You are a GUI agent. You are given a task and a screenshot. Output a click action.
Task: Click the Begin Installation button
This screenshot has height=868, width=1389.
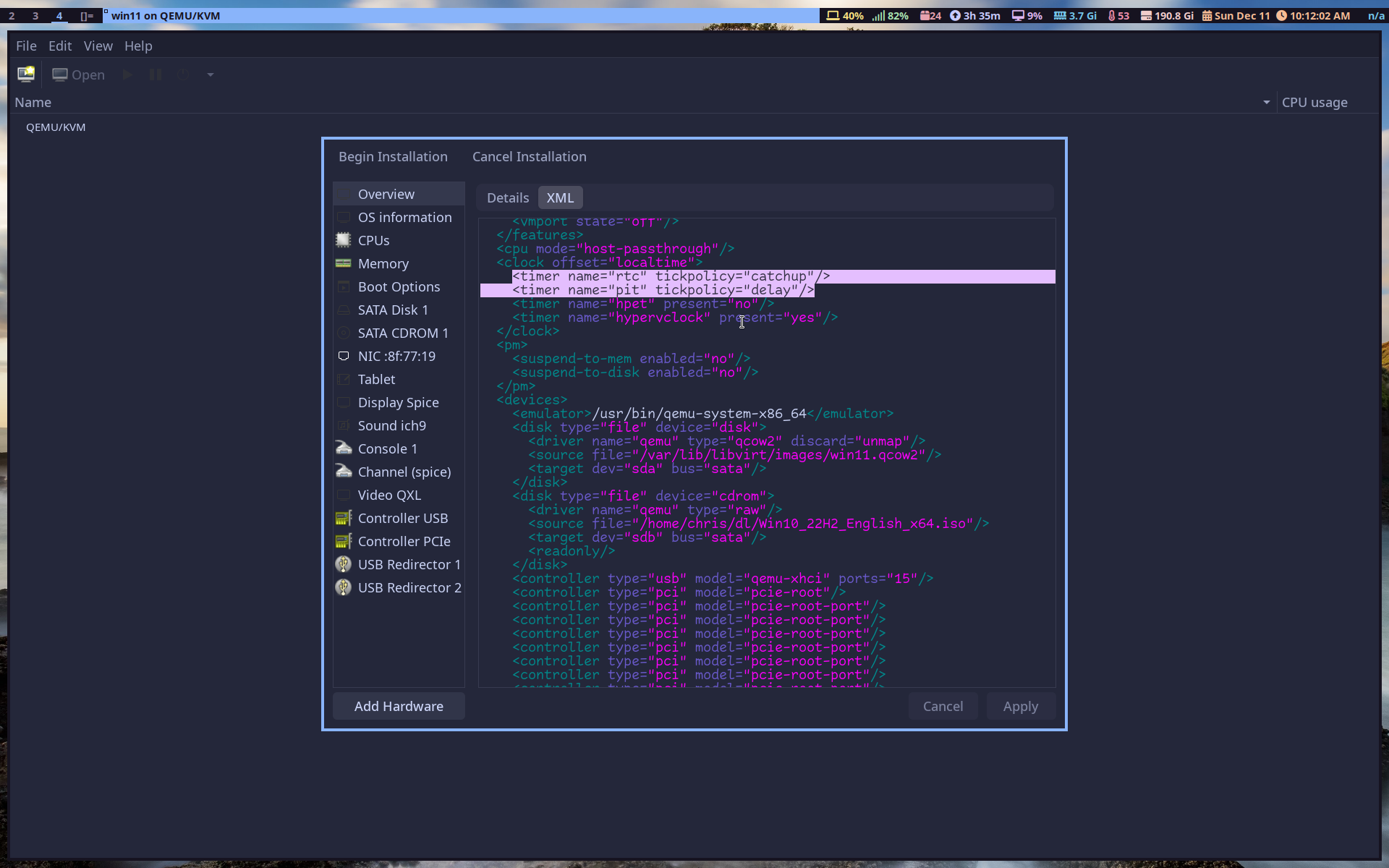point(393,156)
